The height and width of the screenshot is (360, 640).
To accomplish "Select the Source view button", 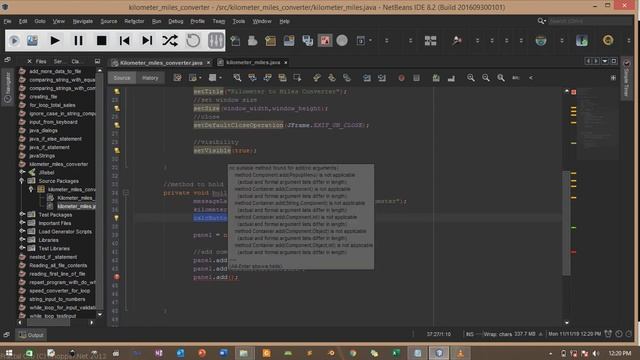I will (x=122, y=78).
